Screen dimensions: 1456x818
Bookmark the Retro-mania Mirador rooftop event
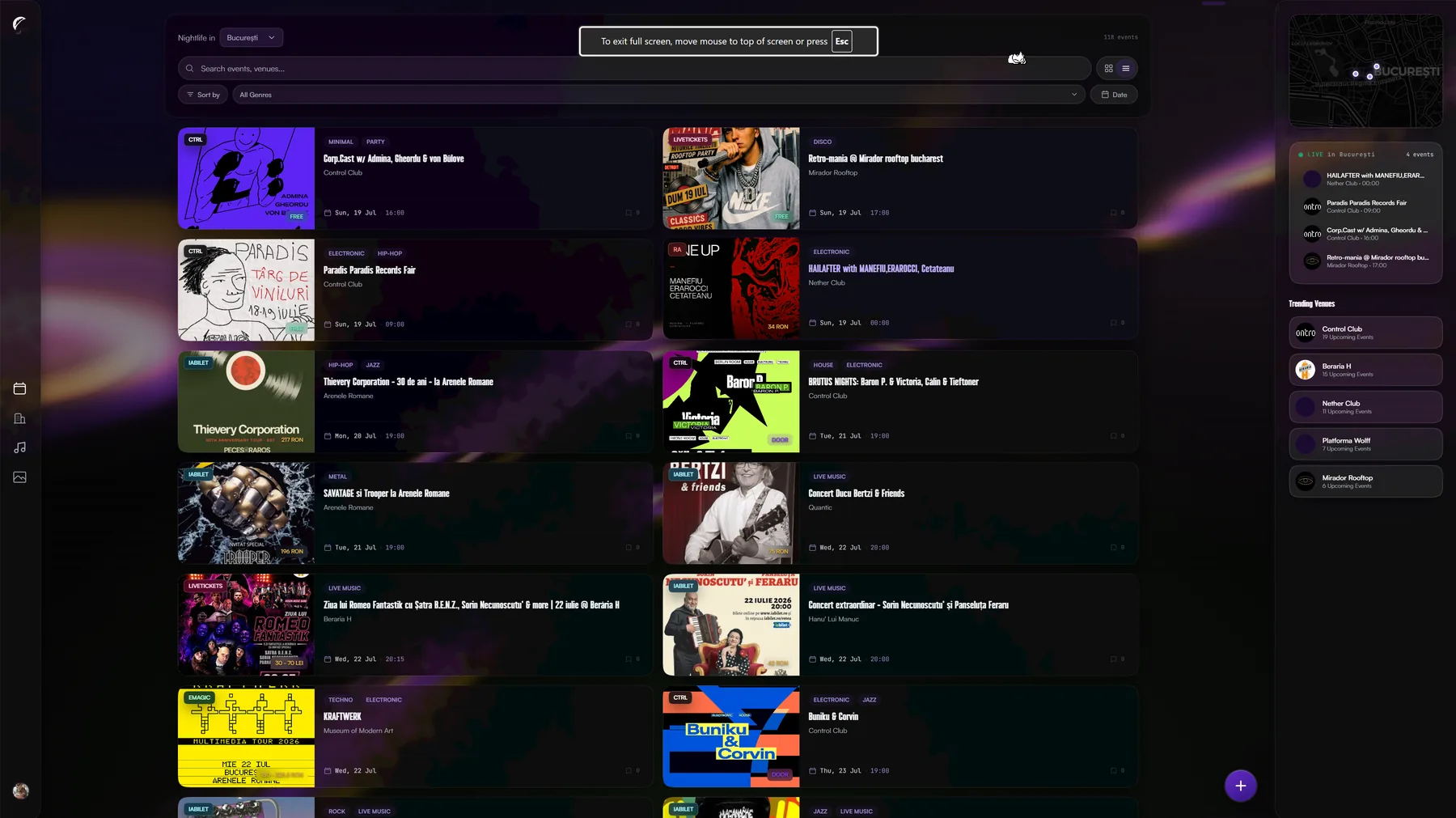(x=1117, y=213)
